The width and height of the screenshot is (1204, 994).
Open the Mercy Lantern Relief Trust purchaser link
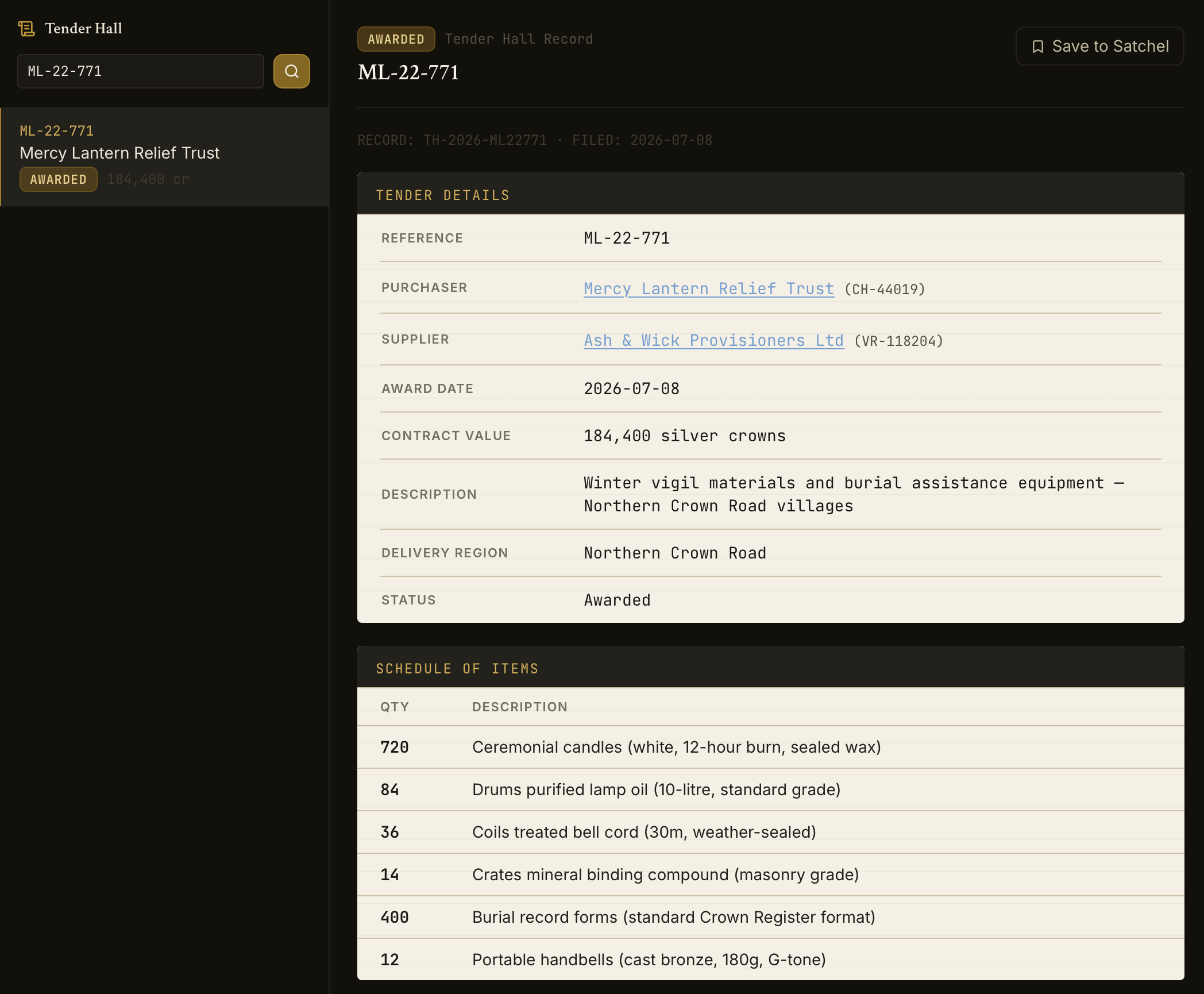709,288
